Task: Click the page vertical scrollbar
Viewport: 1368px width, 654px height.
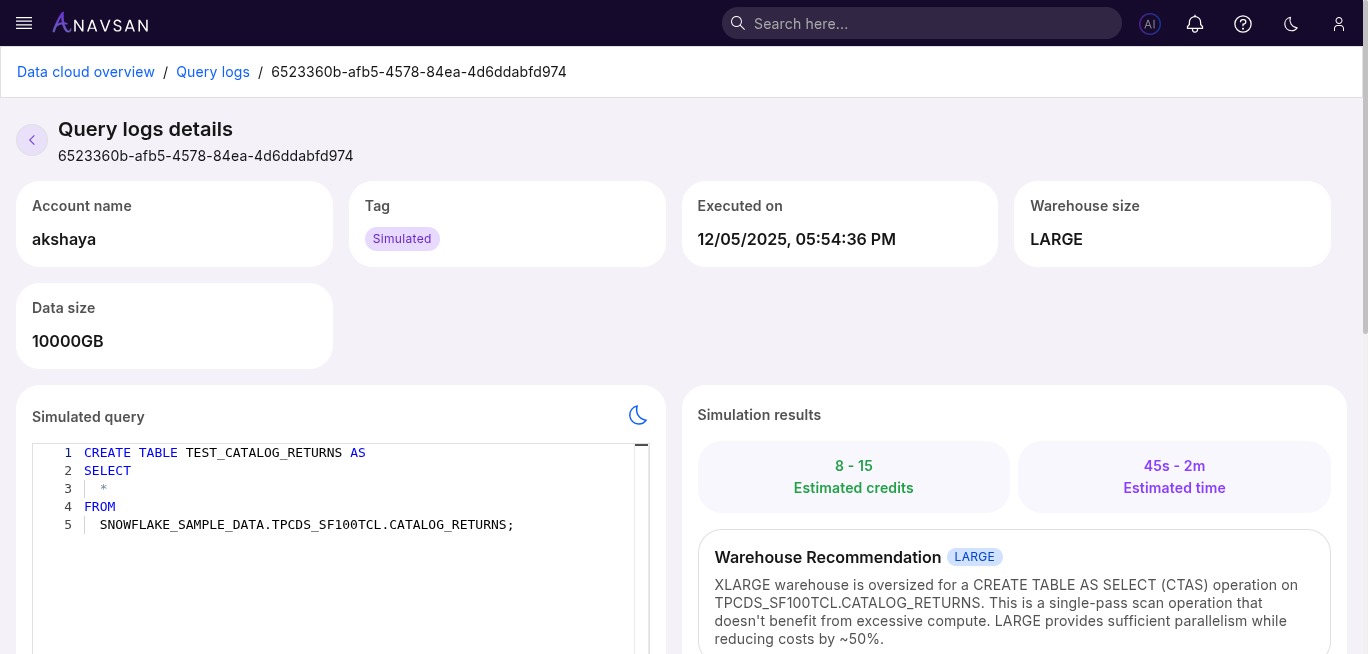Action: click(1364, 200)
